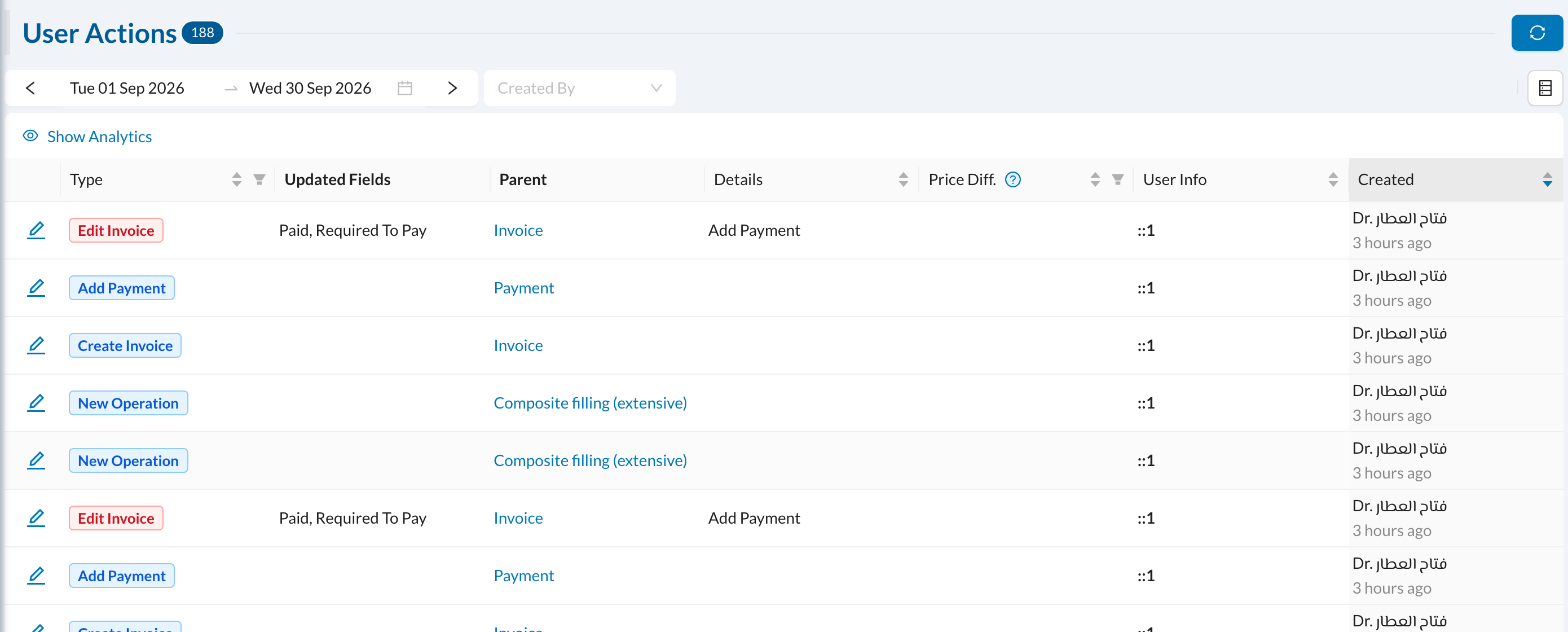Click start date Tue 01 Sep 2026

coord(126,88)
